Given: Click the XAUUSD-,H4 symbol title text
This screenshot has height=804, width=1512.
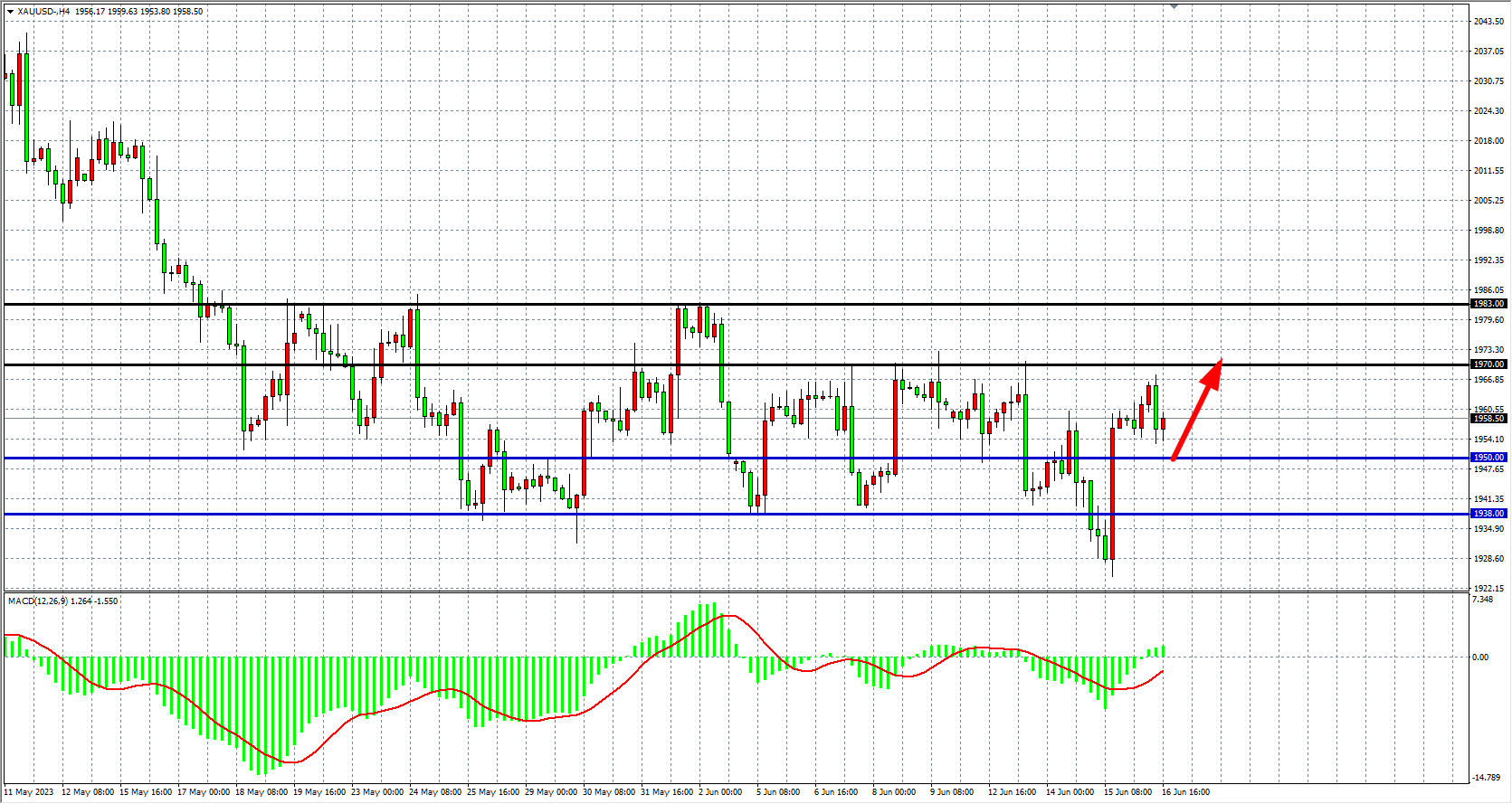Looking at the screenshot, I should tap(45, 12).
